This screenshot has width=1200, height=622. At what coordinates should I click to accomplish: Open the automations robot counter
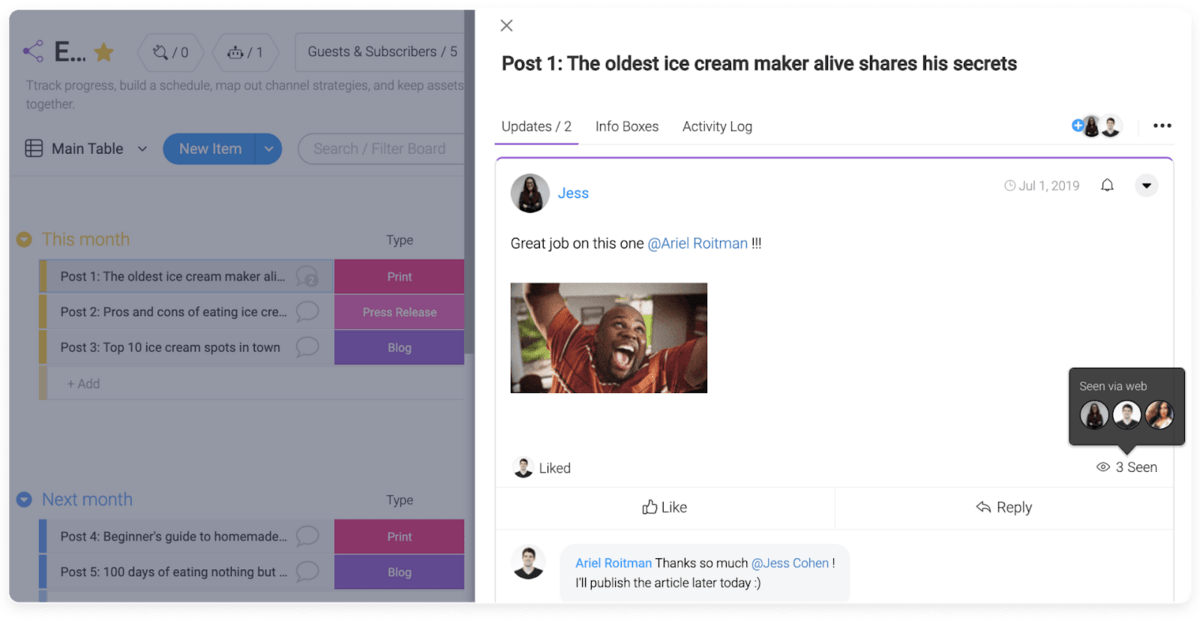246,52
